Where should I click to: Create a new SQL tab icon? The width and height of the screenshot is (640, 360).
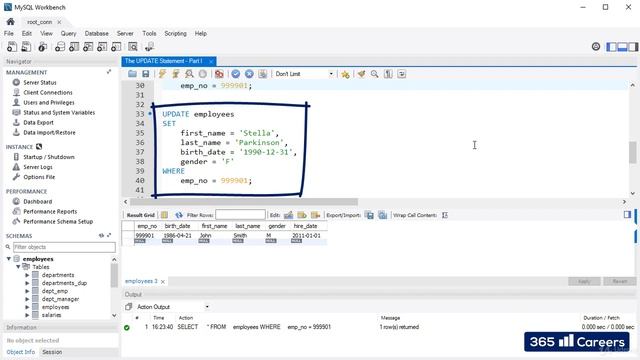12,47
